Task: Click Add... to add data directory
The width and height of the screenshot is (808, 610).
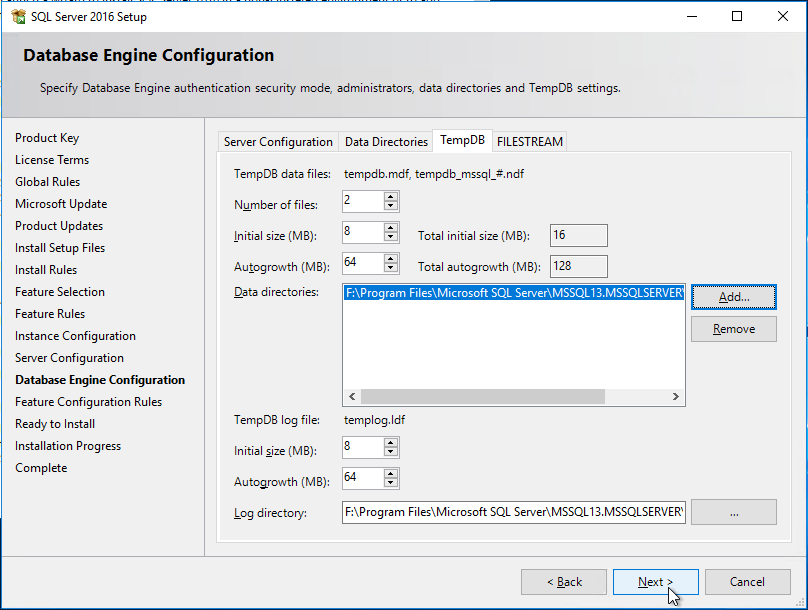Action: (734, 297)
